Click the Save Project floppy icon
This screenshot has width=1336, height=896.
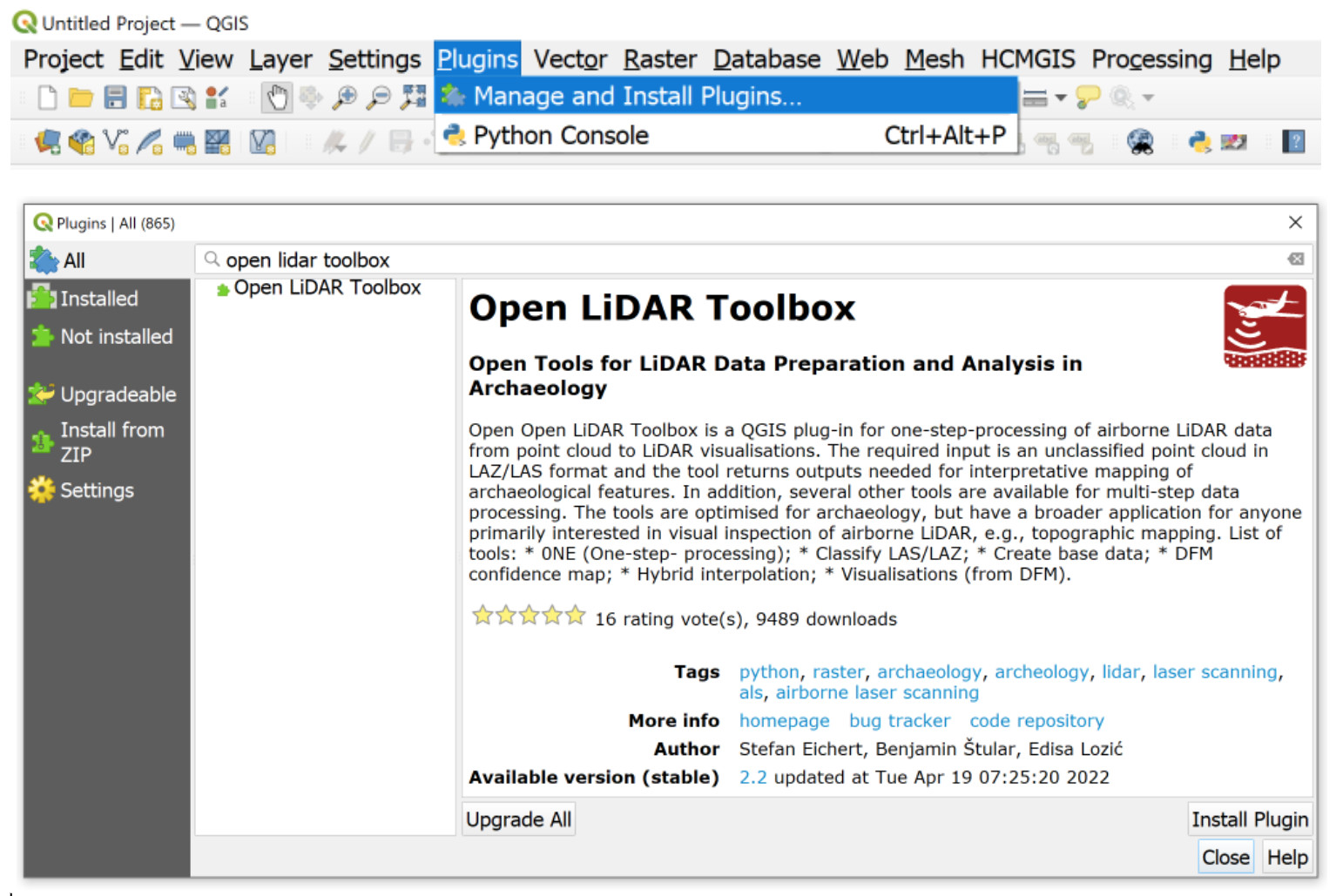(x=115, y=98)
